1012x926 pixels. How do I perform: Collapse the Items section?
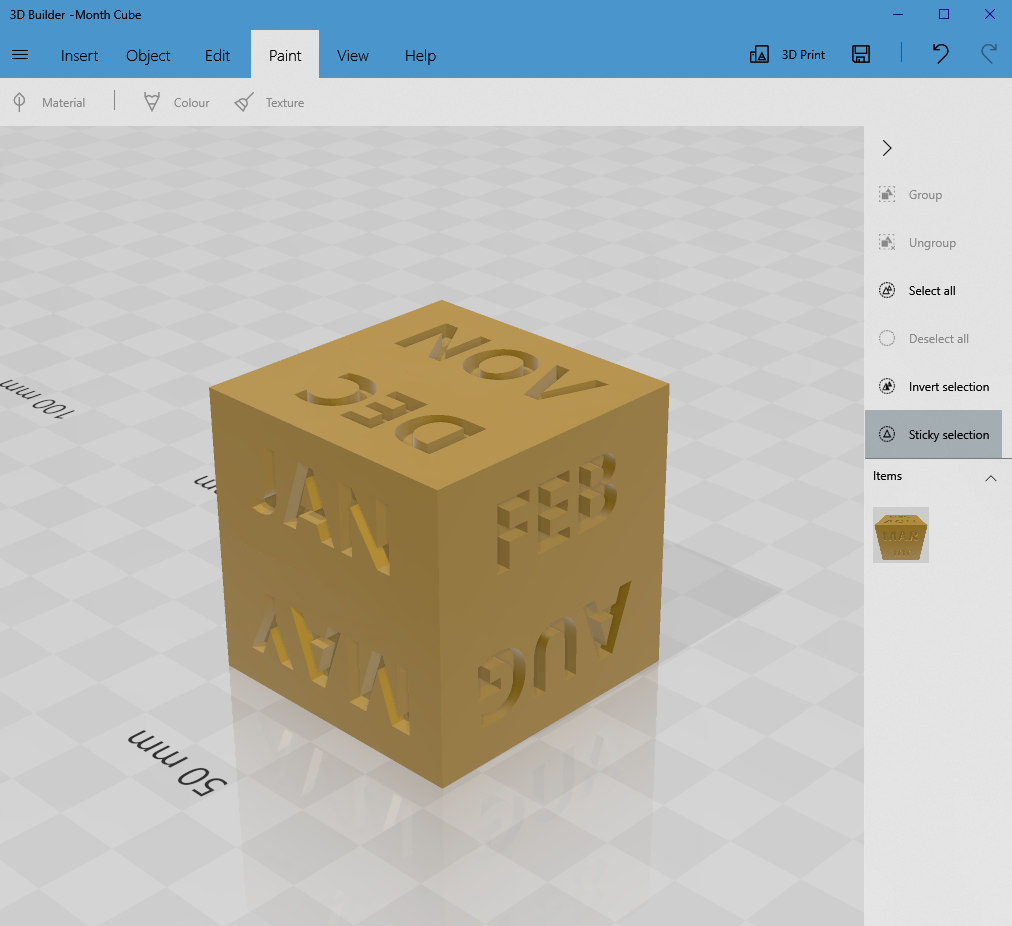click(991, 478)
